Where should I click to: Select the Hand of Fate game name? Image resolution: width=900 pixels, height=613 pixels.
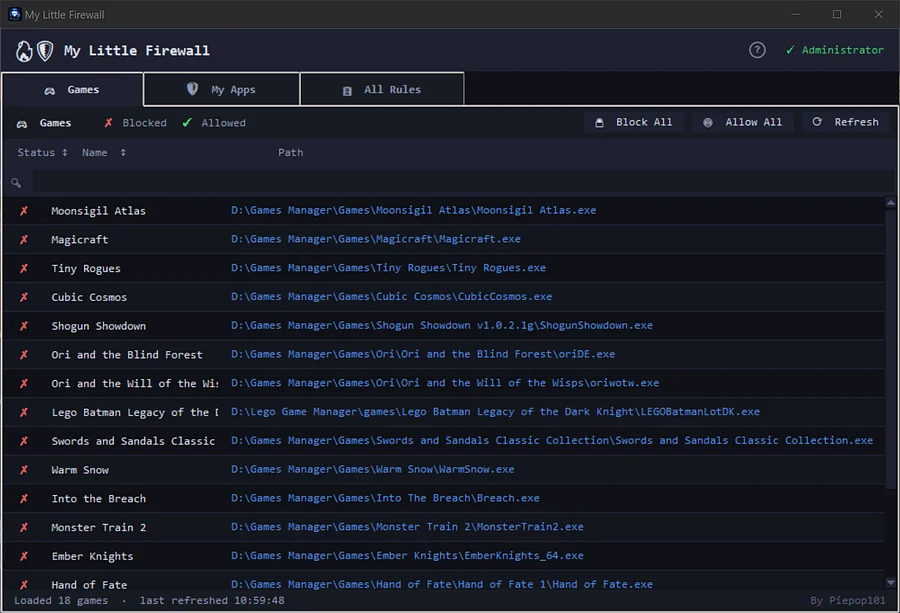point(89,584)
